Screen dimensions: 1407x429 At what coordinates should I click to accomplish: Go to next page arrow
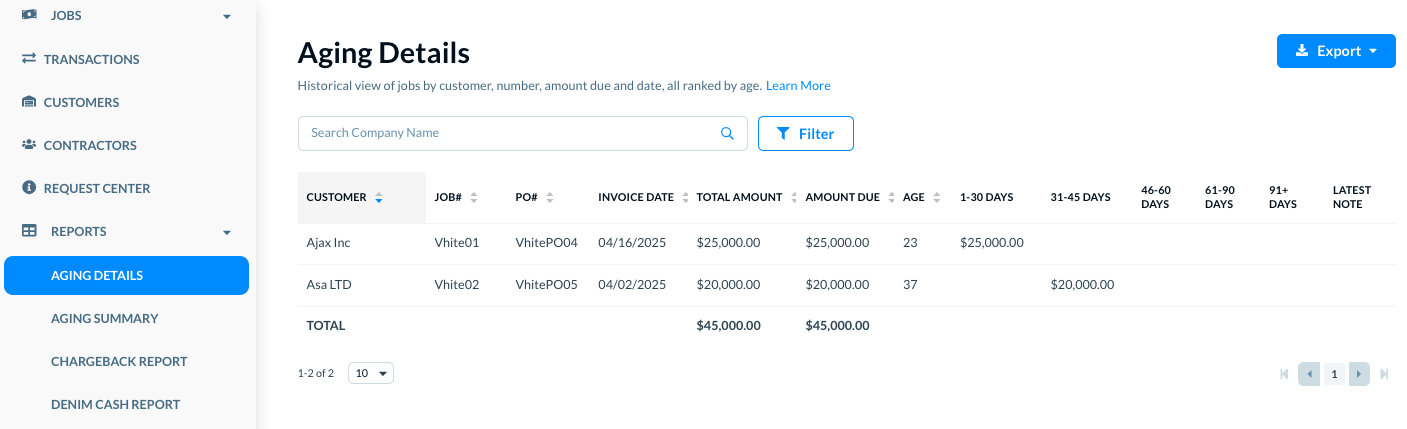(x=1358, y=374)
